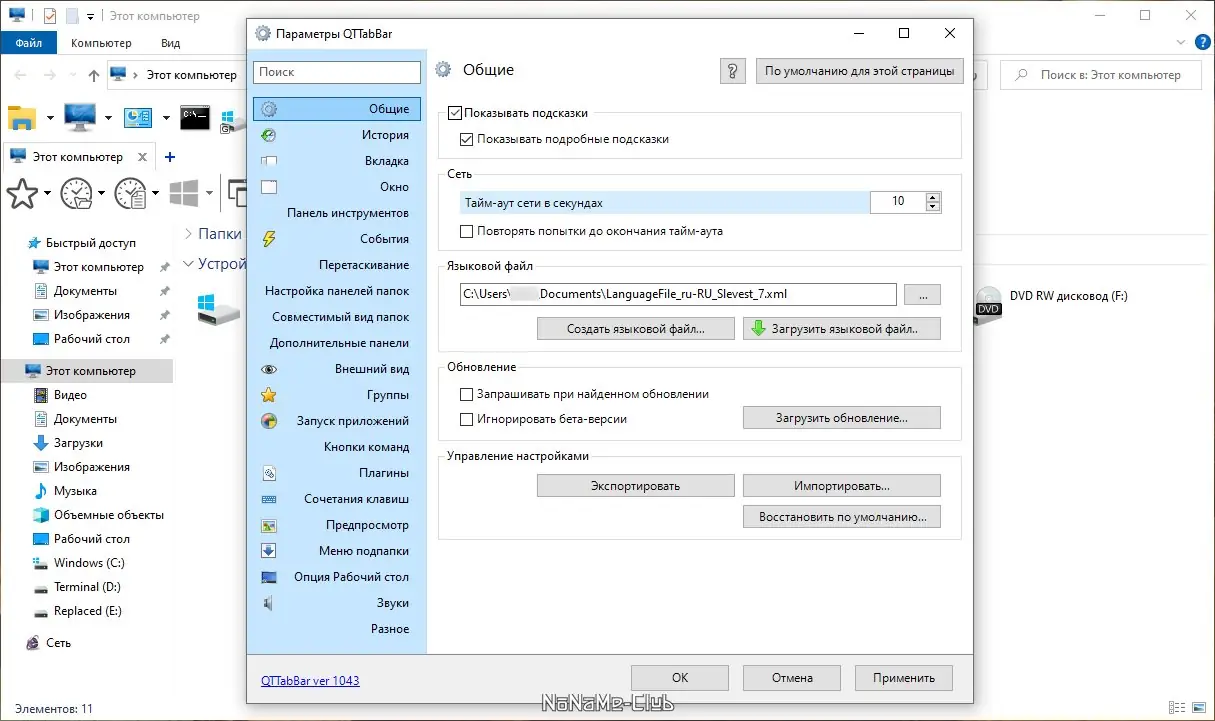Open dropdown next to yellow folder icon

(x=50, y=118)
